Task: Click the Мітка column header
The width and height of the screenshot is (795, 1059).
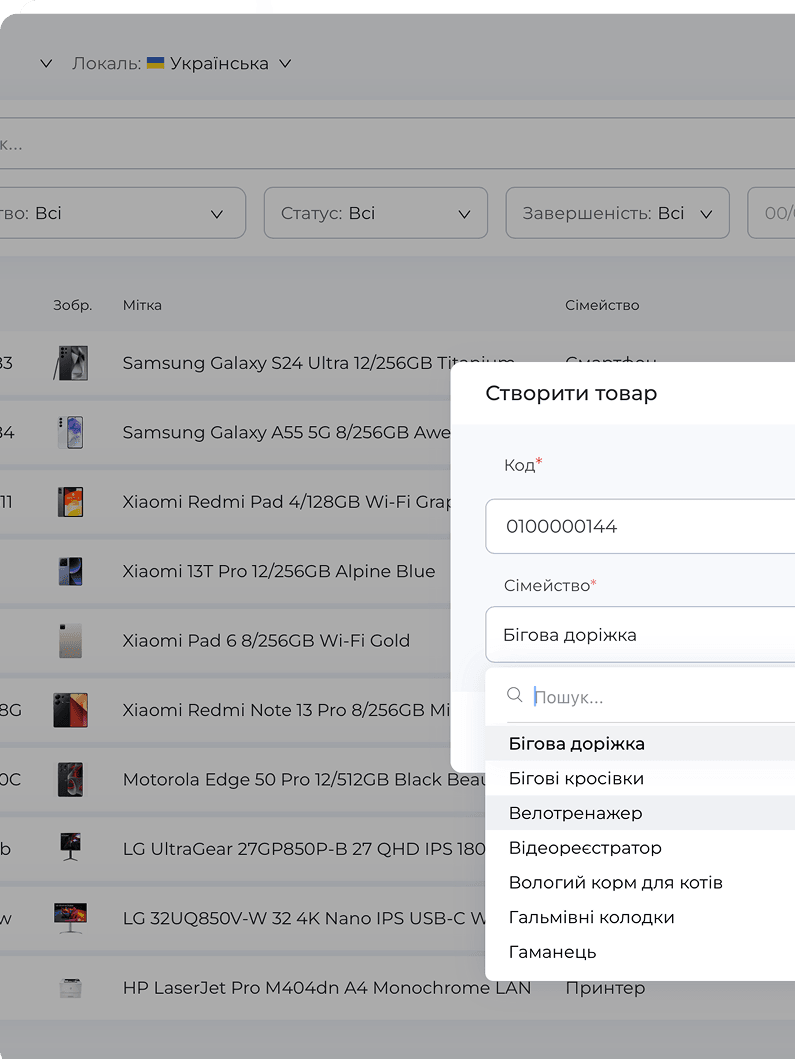Action: click(x=142, y=305)
